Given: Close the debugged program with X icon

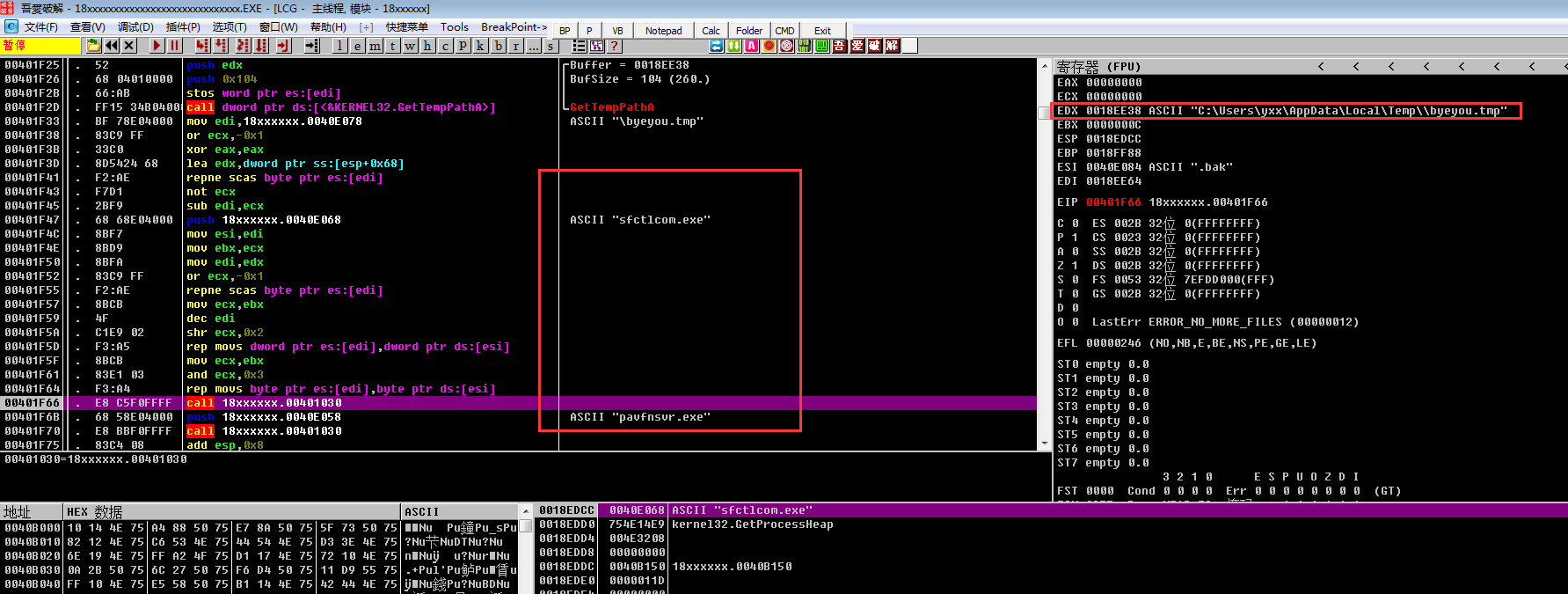Looking at the screenshot, I should coord(129,46).
